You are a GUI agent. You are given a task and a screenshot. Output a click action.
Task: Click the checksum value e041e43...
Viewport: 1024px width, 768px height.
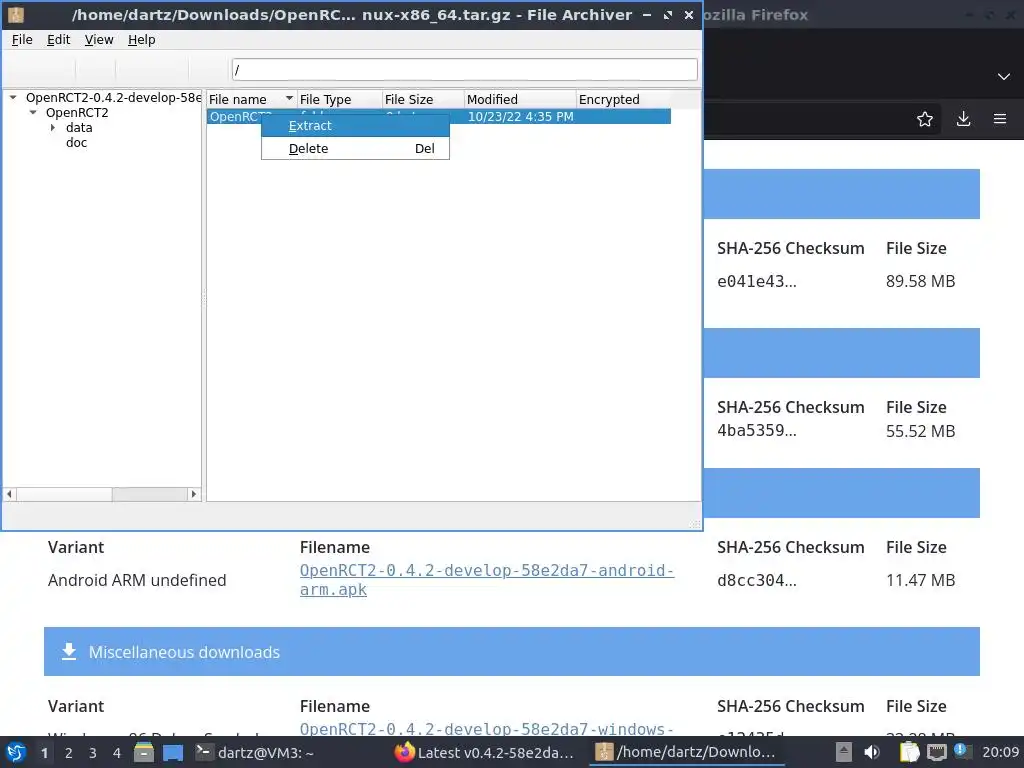(x=756, y=281)
